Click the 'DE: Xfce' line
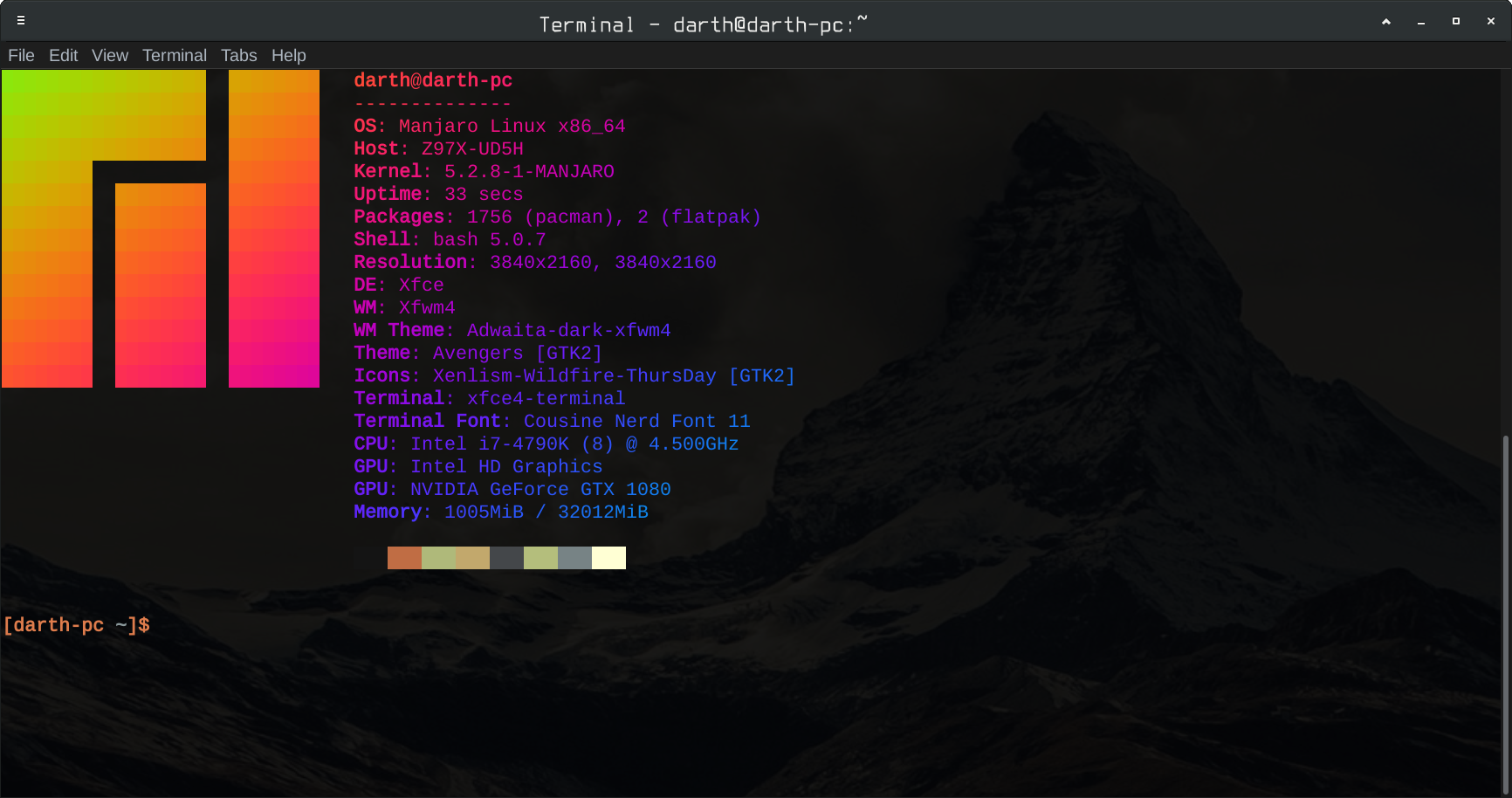The image size is (1512, 798). click(x=399, y=285)
